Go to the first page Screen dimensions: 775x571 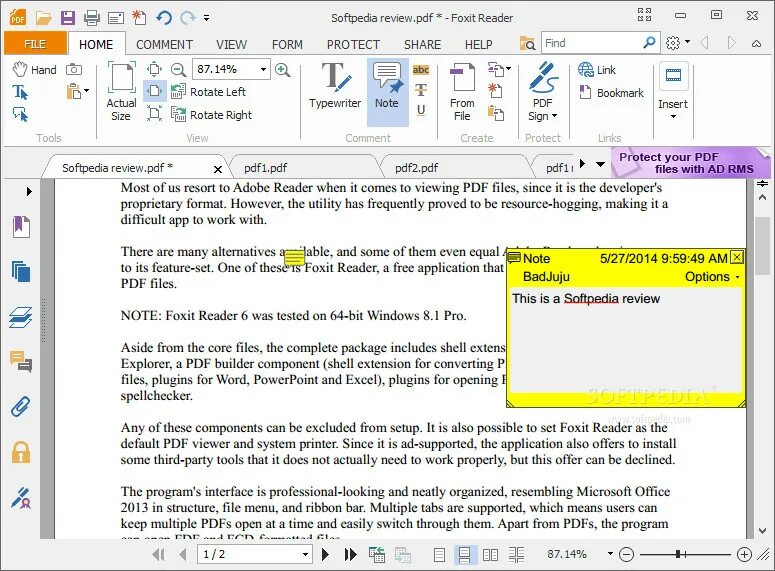[x=159, y=555]
